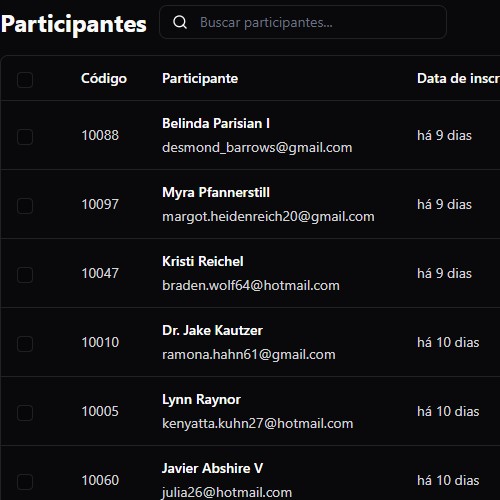Click email kenyatta.kuhn27@hotmail.com

point(257,424)
